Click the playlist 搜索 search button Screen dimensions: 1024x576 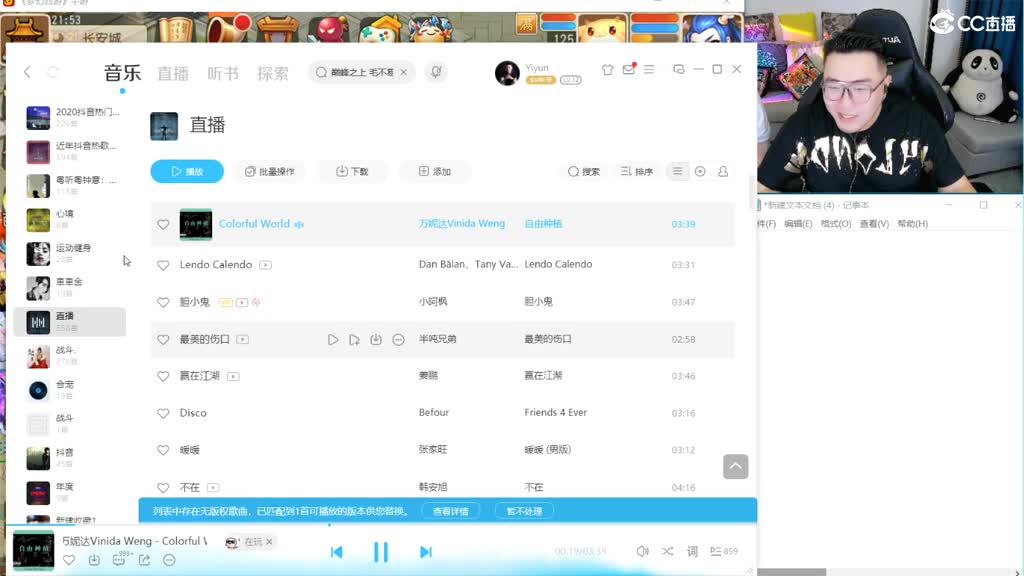tap(584, 171)
